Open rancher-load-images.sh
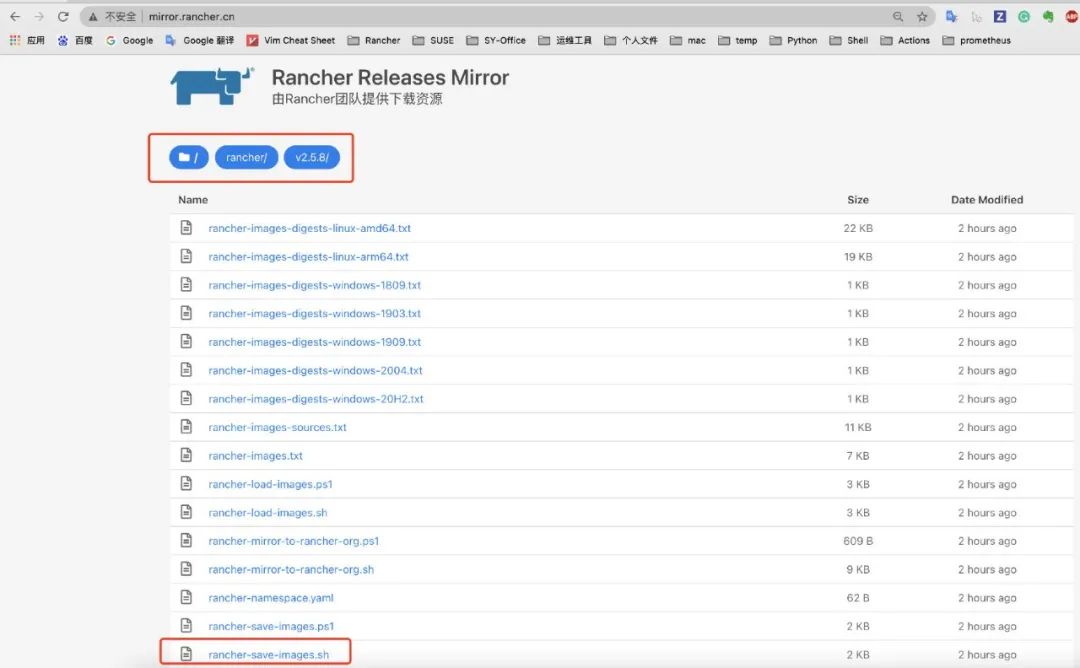The height and width of the screenshot is (668, 1080). coord(267,513)
